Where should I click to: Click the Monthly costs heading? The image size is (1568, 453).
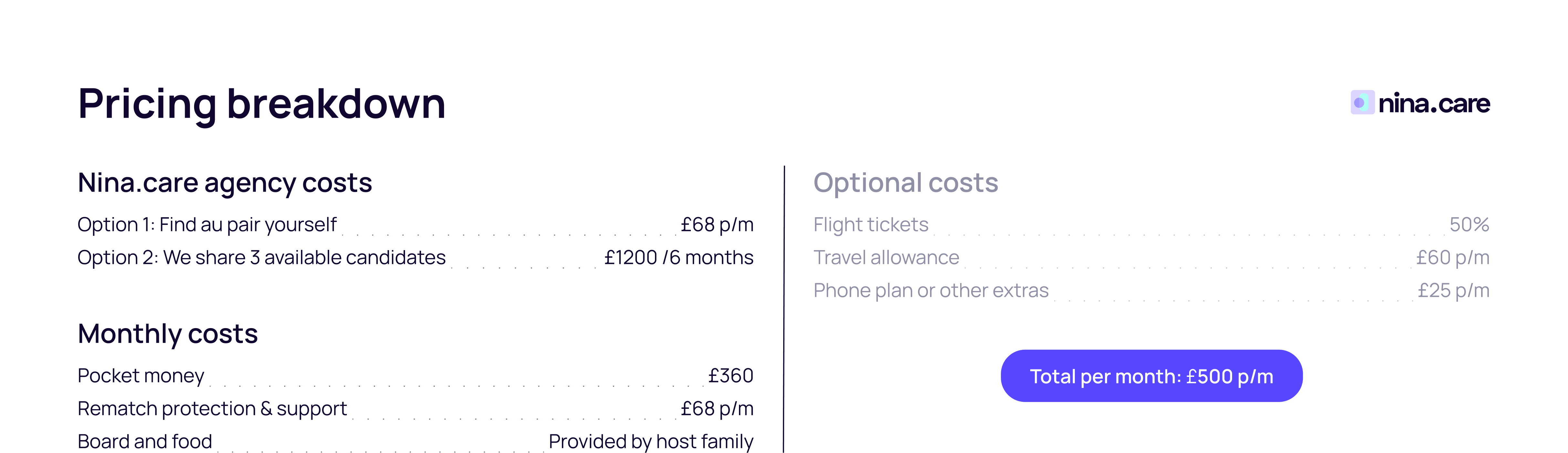tap(167, 334)
